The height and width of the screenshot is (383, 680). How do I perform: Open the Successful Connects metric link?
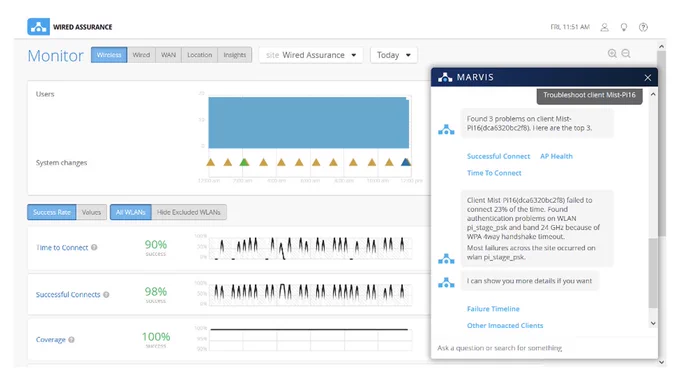68,295
